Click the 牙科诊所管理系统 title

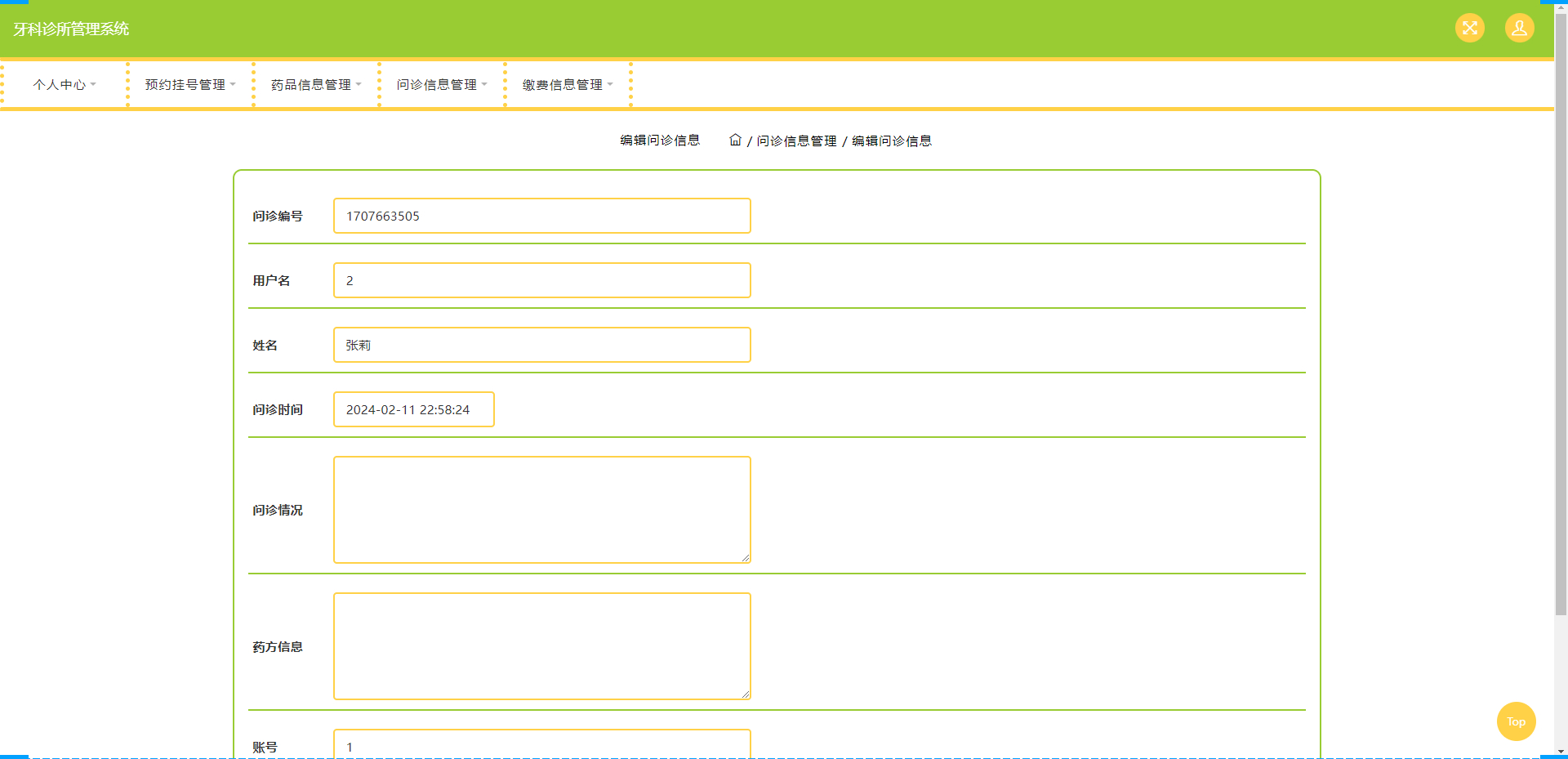(71, 29)
